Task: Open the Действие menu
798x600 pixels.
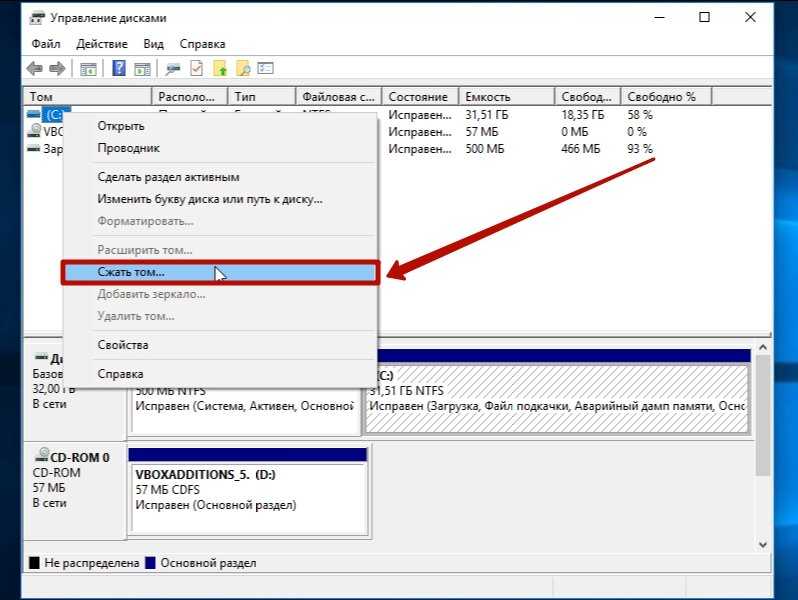Action: (102, 44)
